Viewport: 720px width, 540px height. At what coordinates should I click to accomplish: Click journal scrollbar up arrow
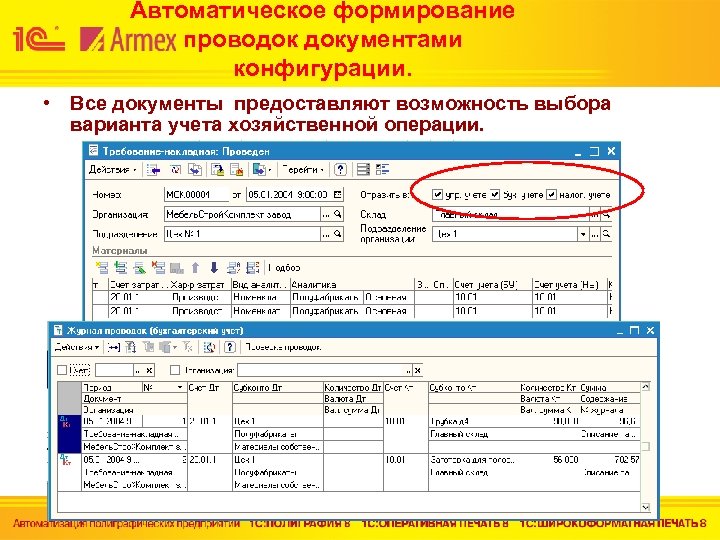pyautogui.click(x=646, y=387)
